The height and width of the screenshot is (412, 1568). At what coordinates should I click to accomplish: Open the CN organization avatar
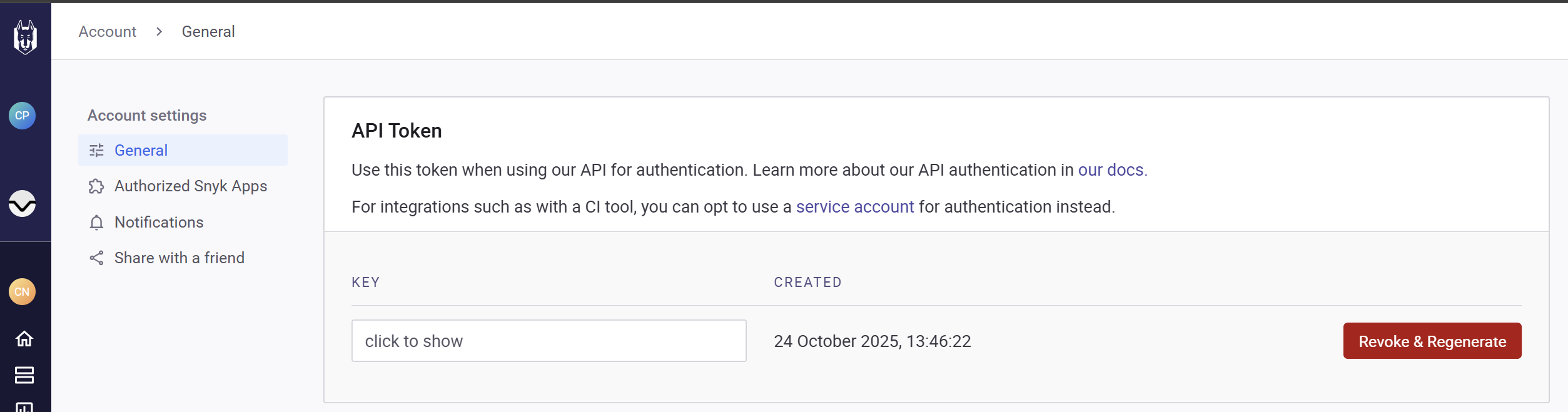click(22, 292)
